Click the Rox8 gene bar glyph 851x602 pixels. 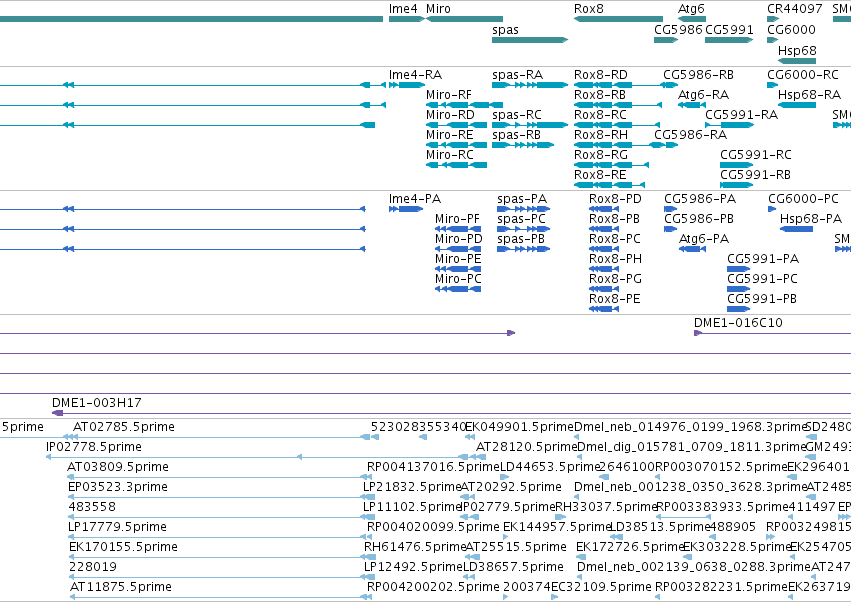point(618,19)
